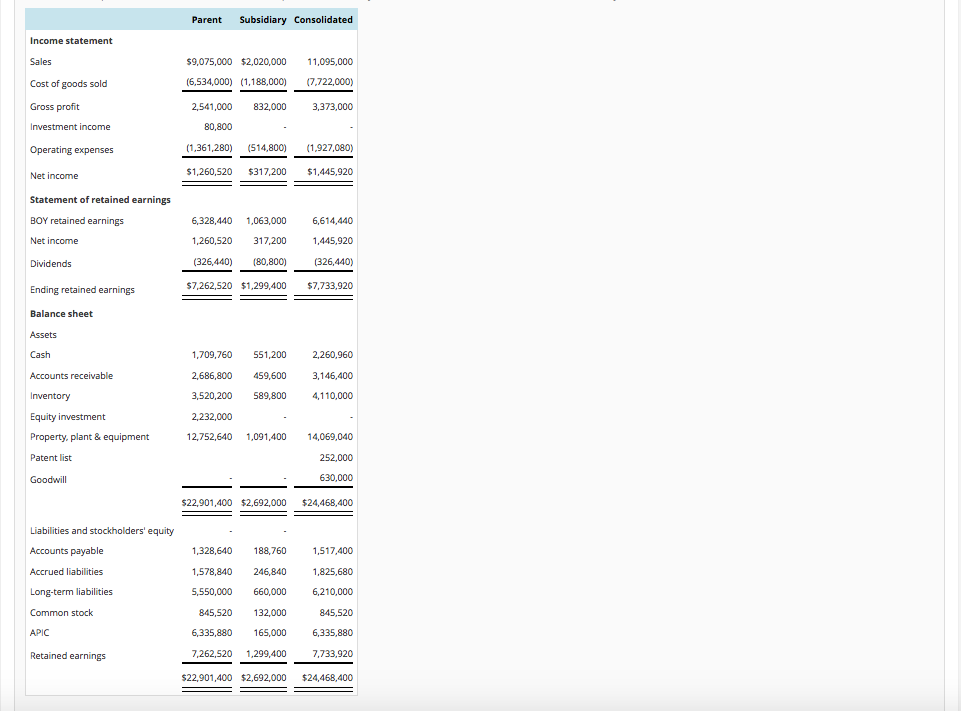Click the Subsidiary column header
The height and width of the screenshot is (711, 961).
pyautogui.click(x=263, y=19)
